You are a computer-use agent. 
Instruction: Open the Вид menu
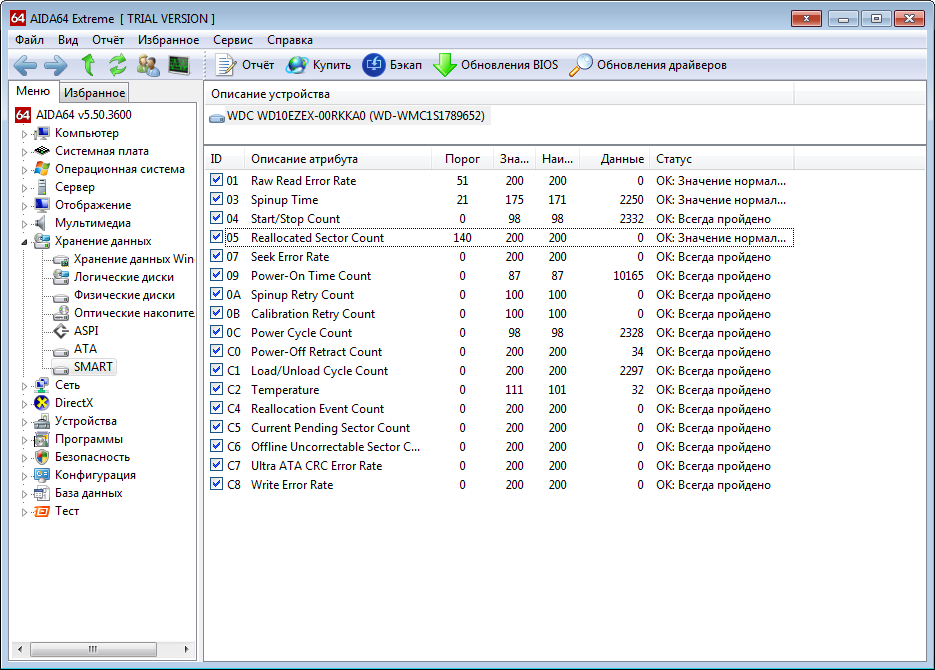68,40
